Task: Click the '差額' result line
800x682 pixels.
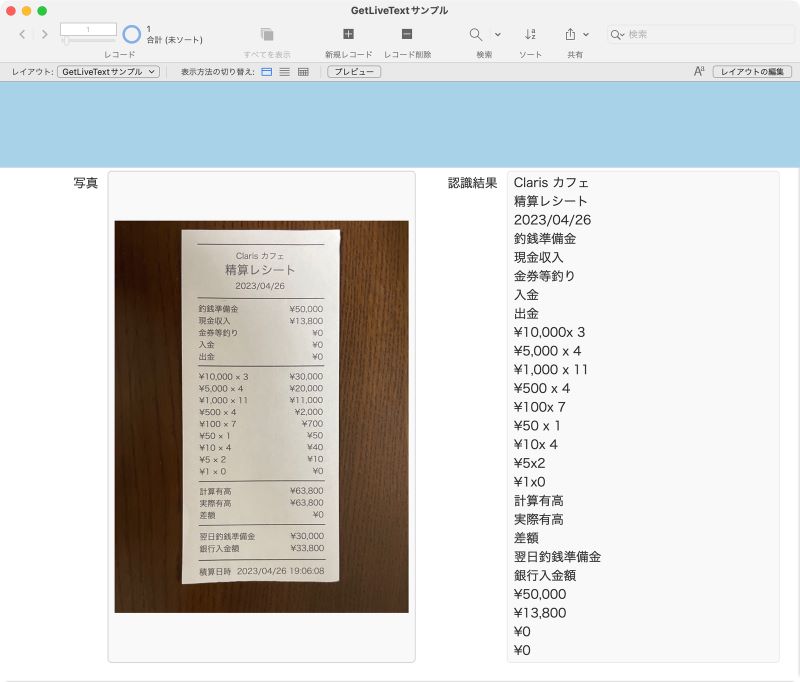Action: [x=526, y=538]
